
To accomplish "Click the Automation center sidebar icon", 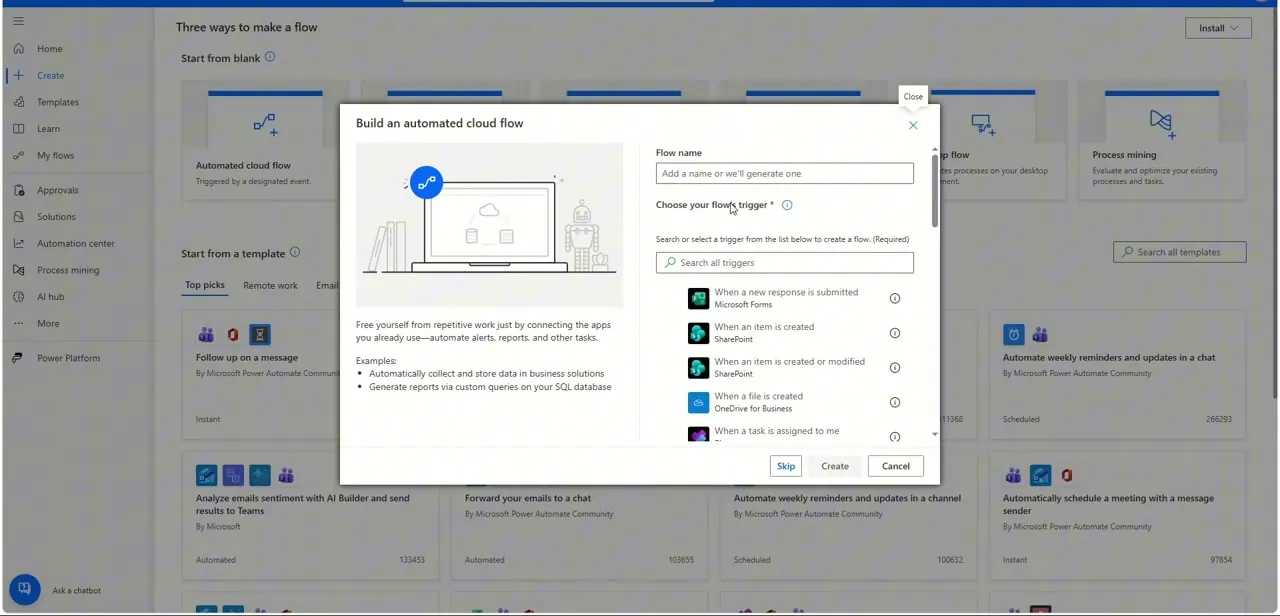I will (x=18, y=243).
